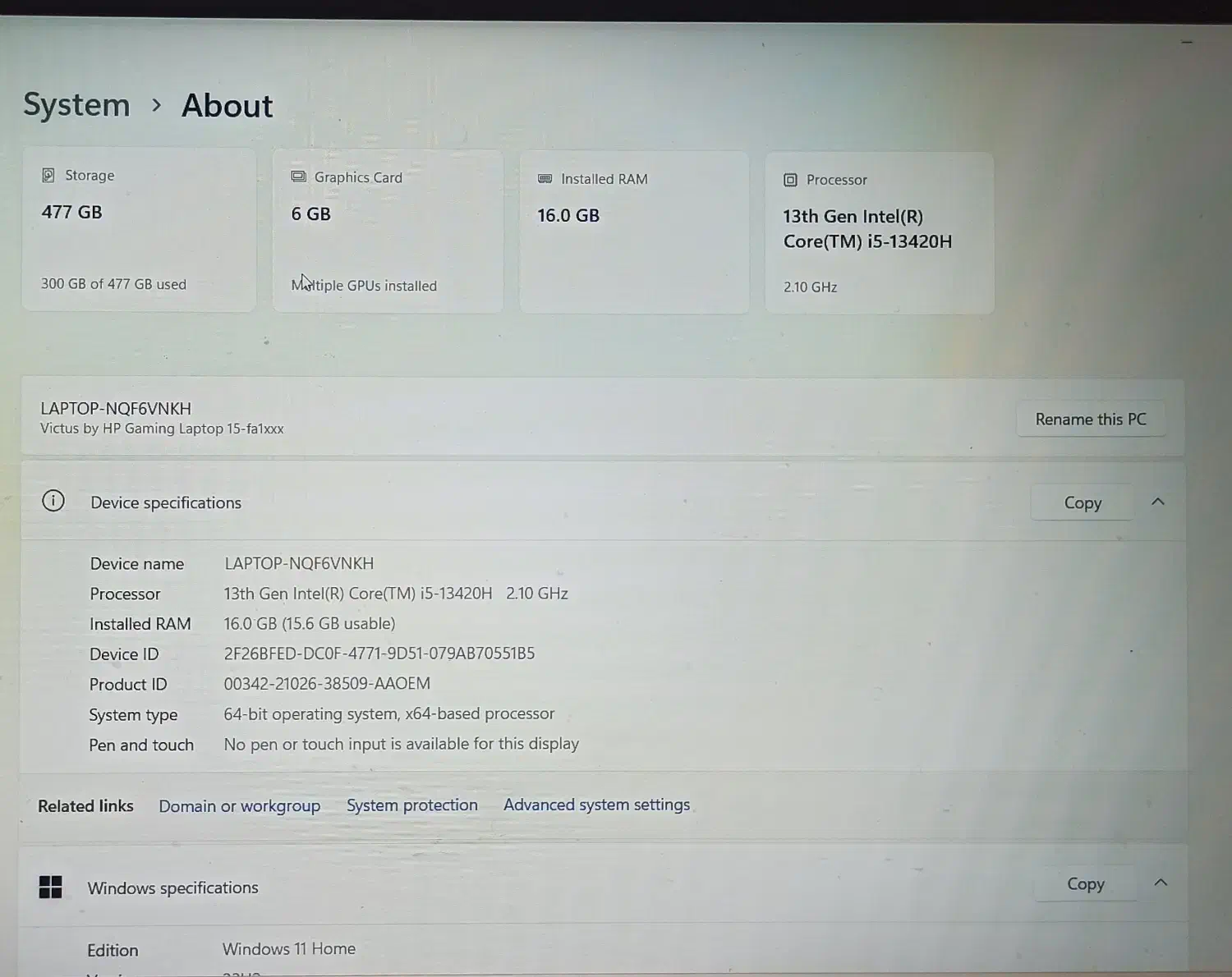The image size is (1232, 977).
Task: Collapse the Windows specifications section
Action: (x=1161, y=883)
